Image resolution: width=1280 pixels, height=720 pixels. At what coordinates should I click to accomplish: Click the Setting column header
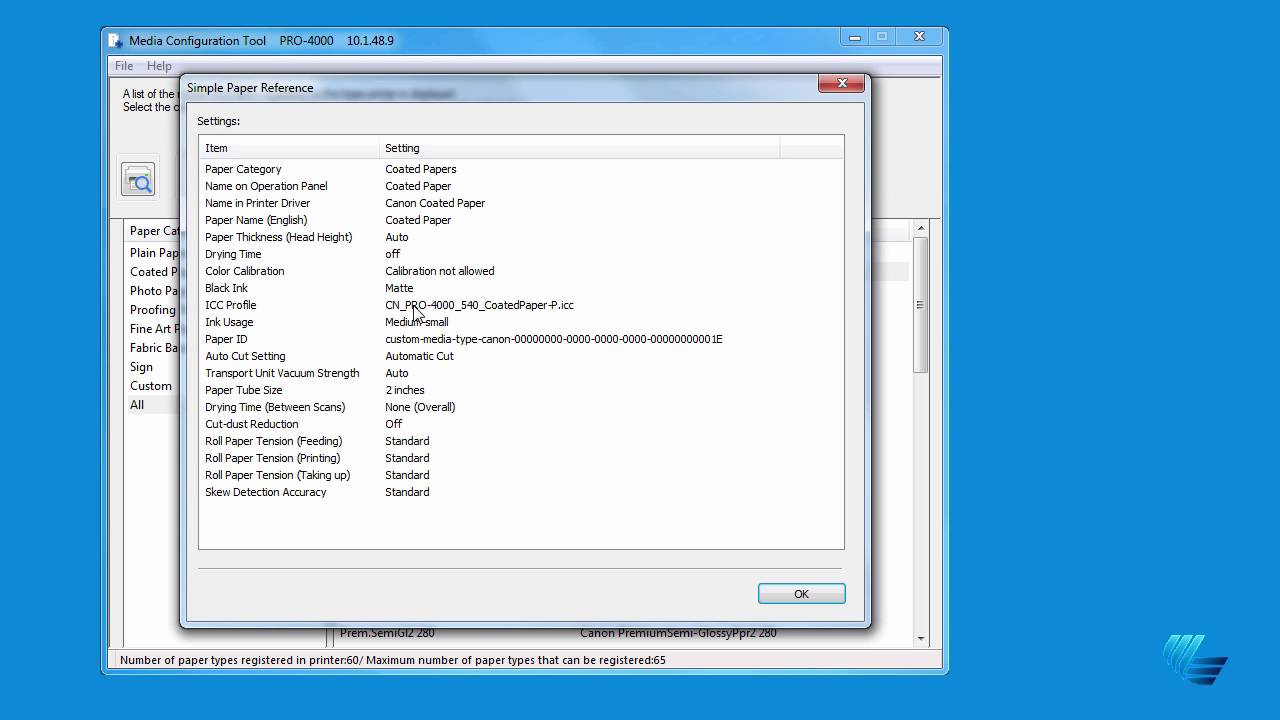pyautogui.click(x=579, y=148)
